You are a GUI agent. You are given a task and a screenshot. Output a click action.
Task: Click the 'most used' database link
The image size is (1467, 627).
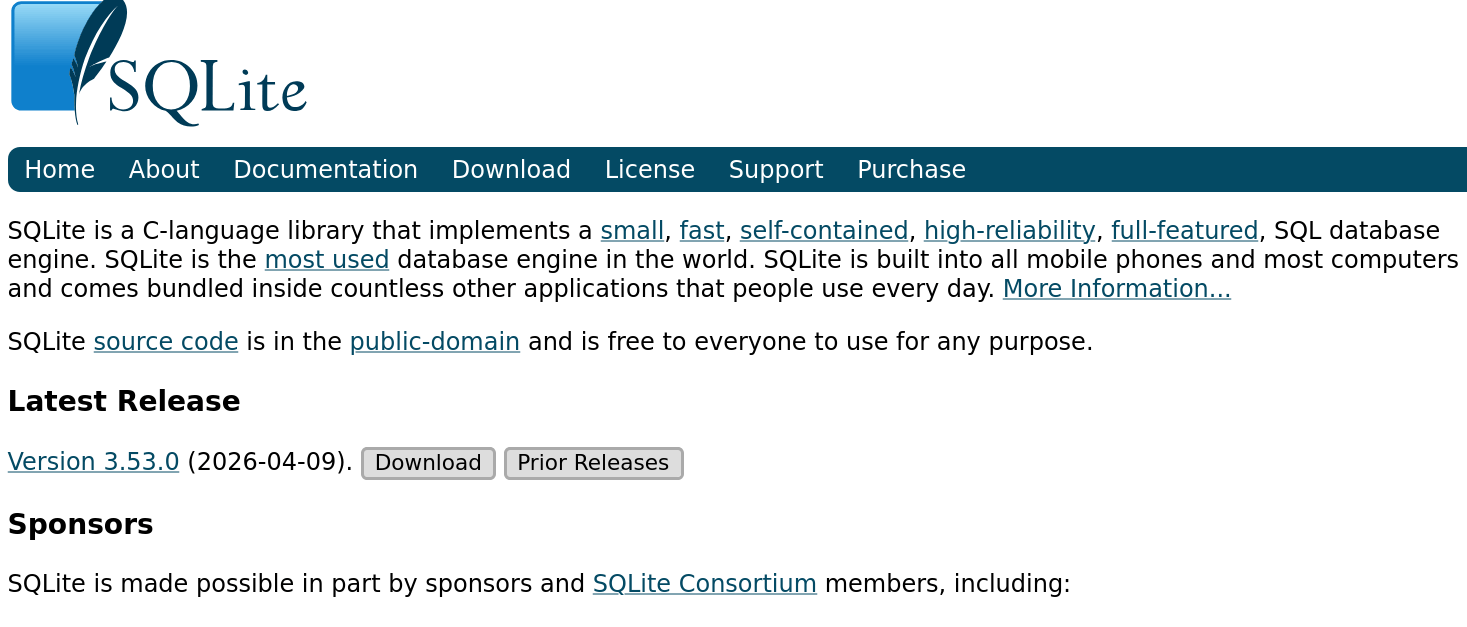click(x=326, y=259)
